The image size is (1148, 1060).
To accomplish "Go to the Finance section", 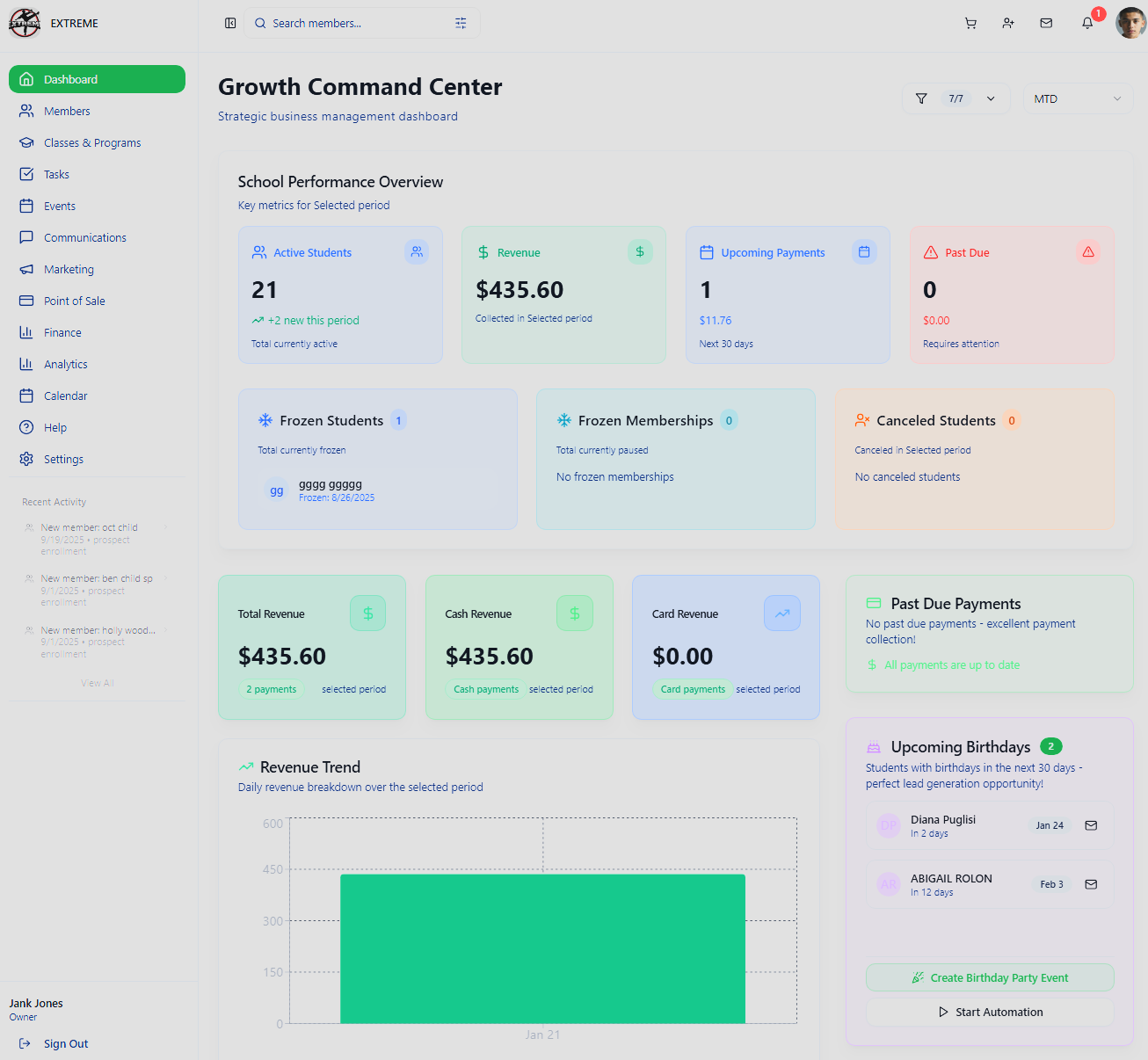I will 62,332.
